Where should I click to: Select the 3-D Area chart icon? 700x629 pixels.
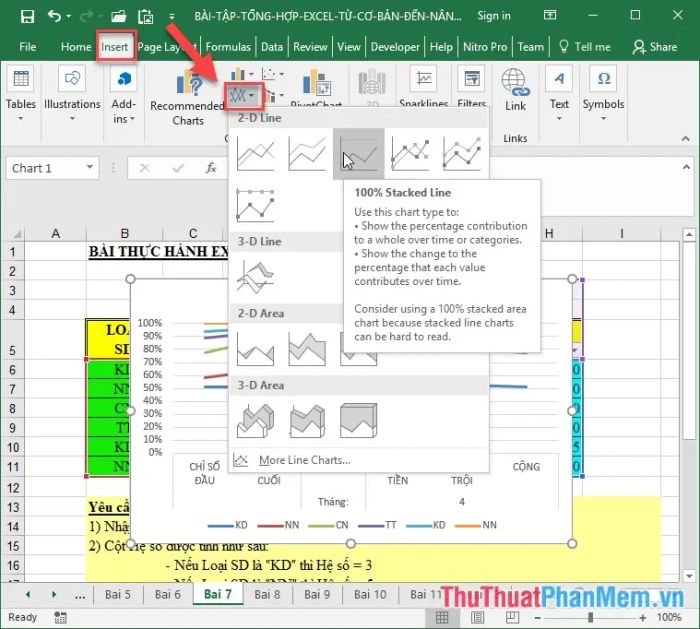point(255,421)
